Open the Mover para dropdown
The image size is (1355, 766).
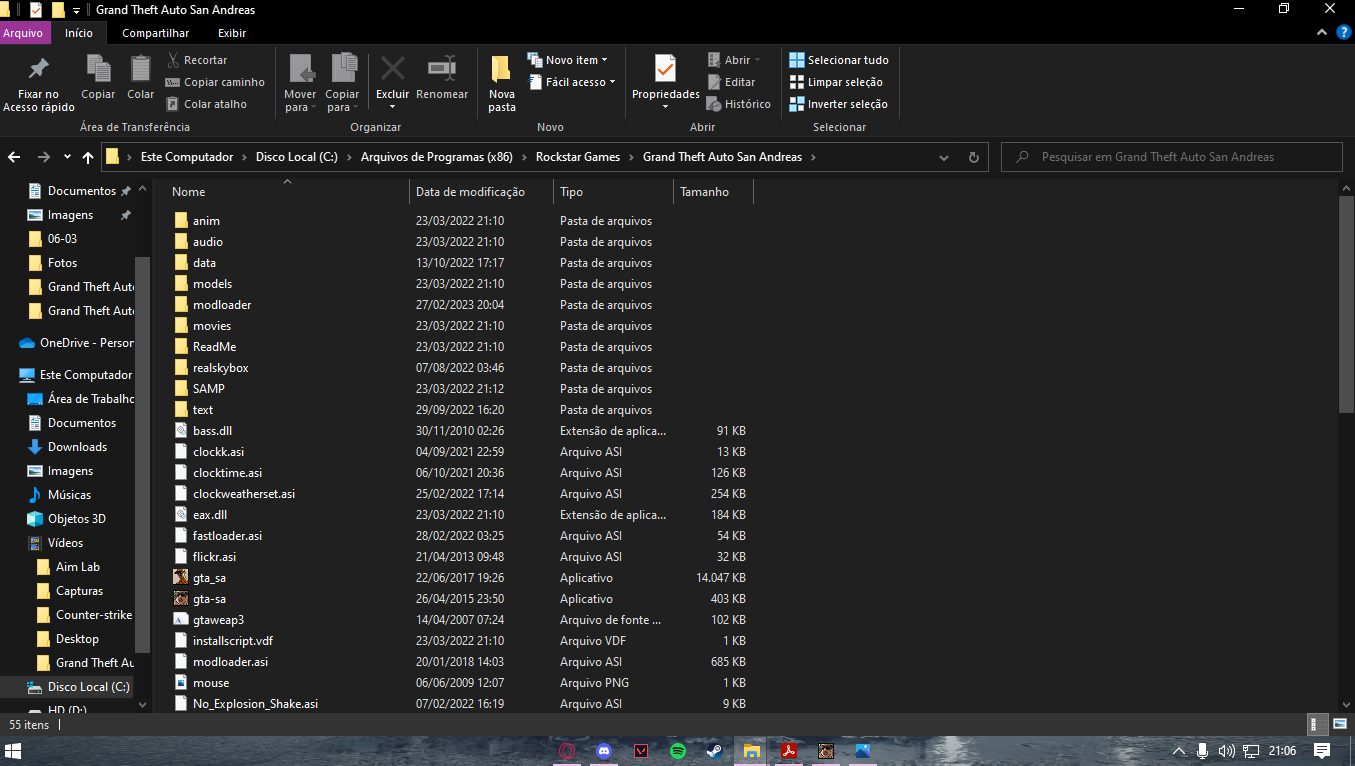[x=300, y=83]
